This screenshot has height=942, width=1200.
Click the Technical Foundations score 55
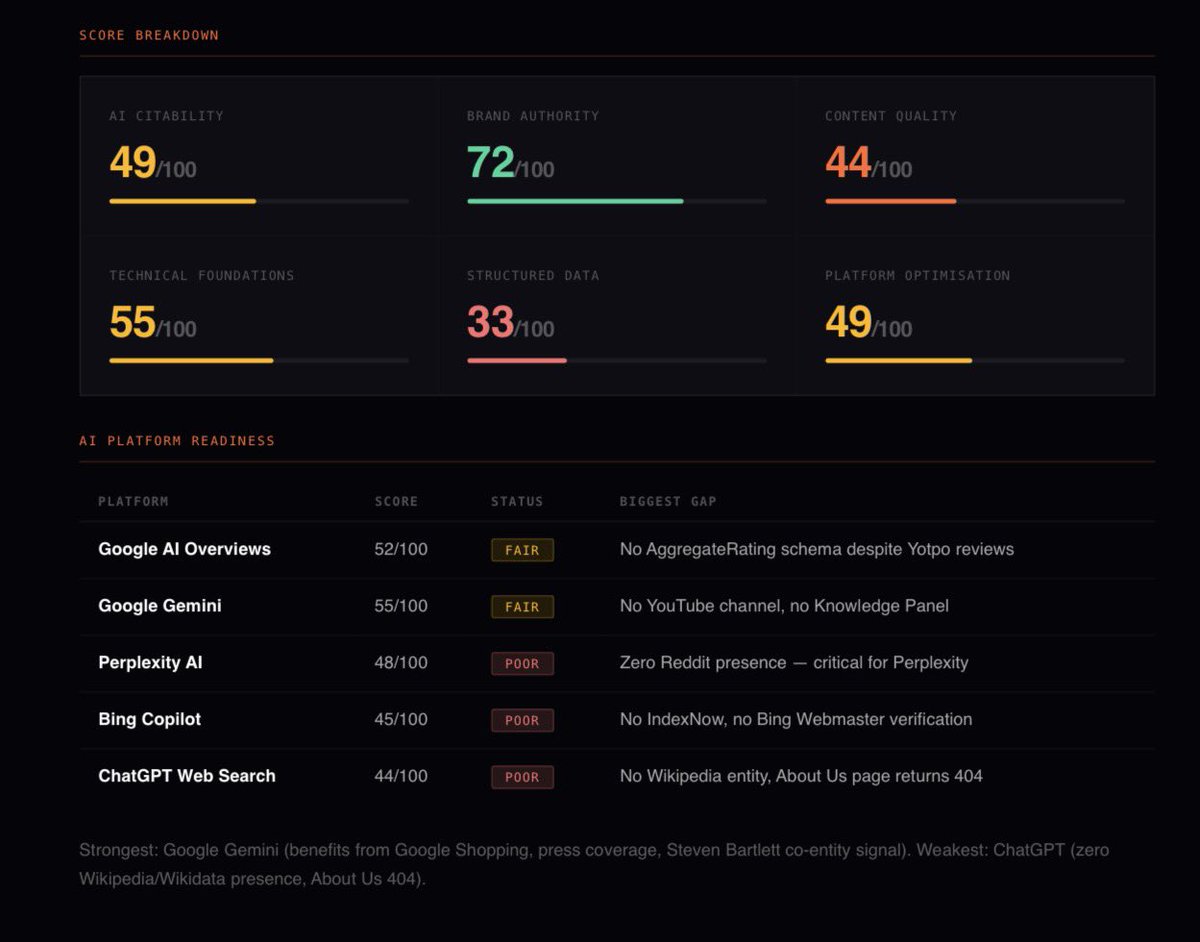[132, 322]
